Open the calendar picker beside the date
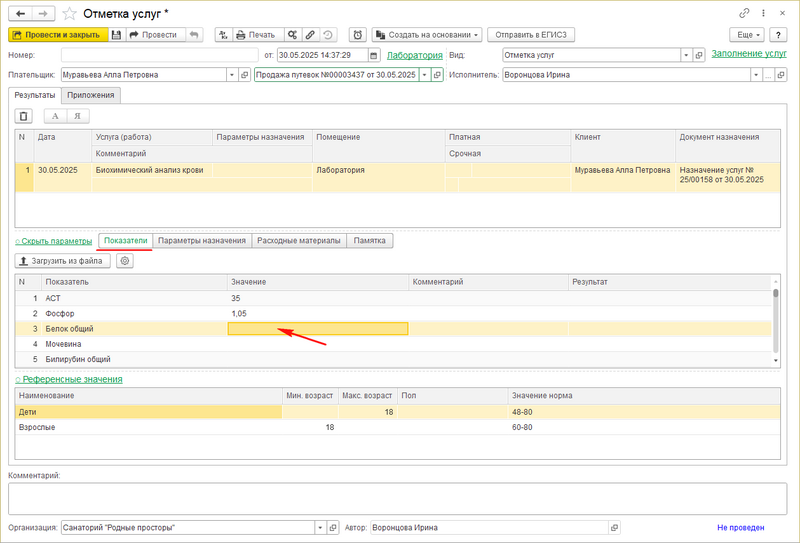This screenshot has width=800, height=543. [x=374, y=56]
